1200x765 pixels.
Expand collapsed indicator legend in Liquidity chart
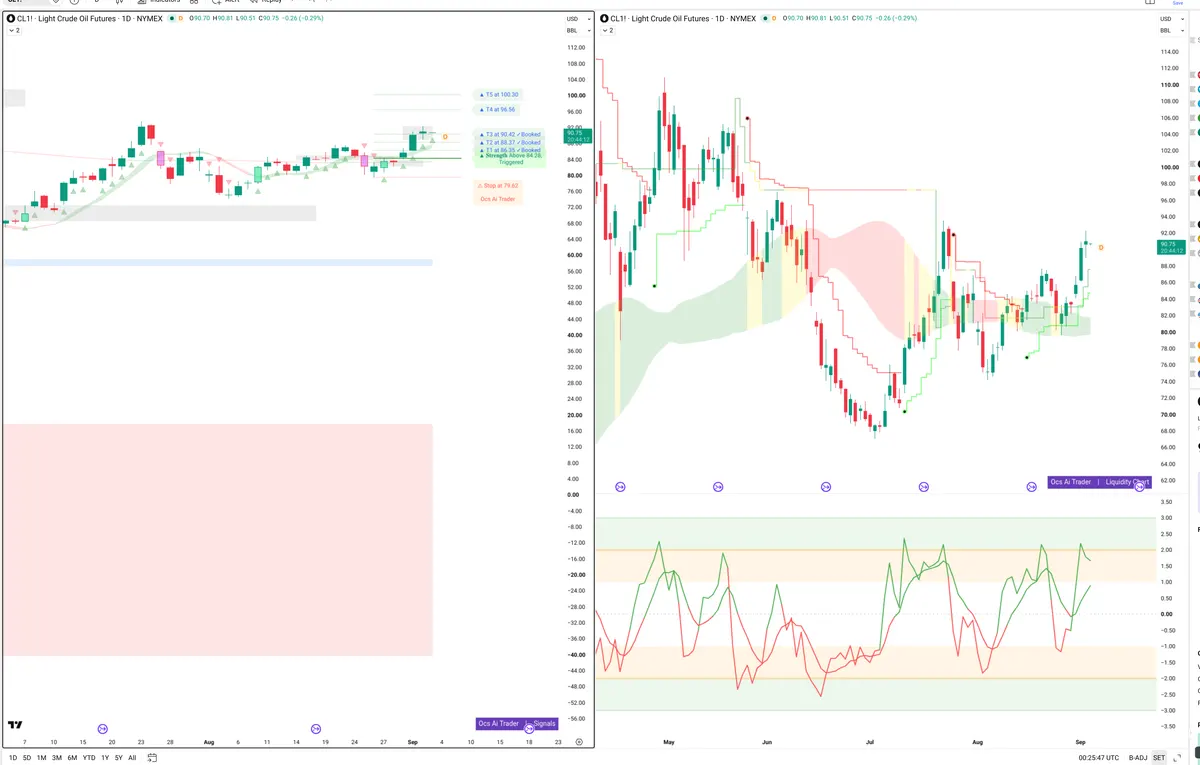(608, 31)
